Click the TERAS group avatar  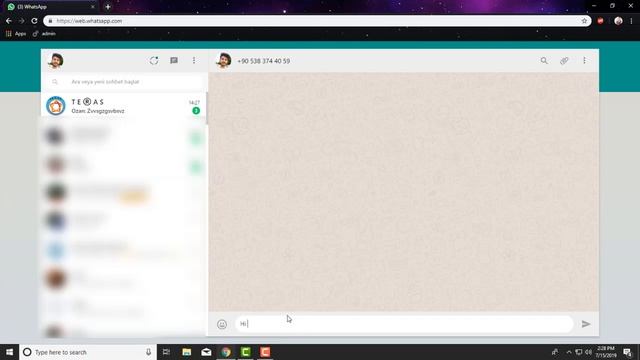coord(56,106)
